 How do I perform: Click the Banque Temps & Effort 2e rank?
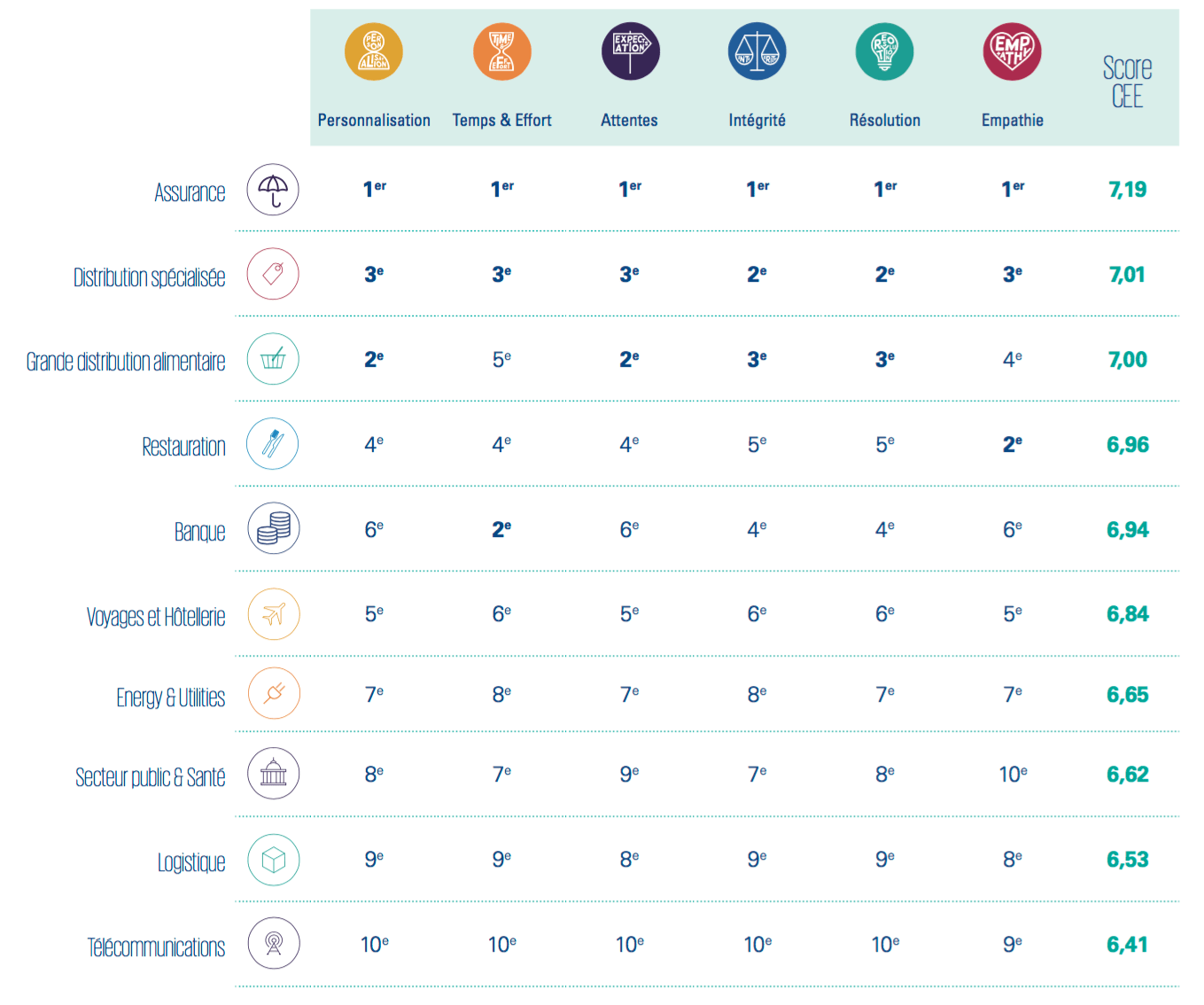[501, 529]
